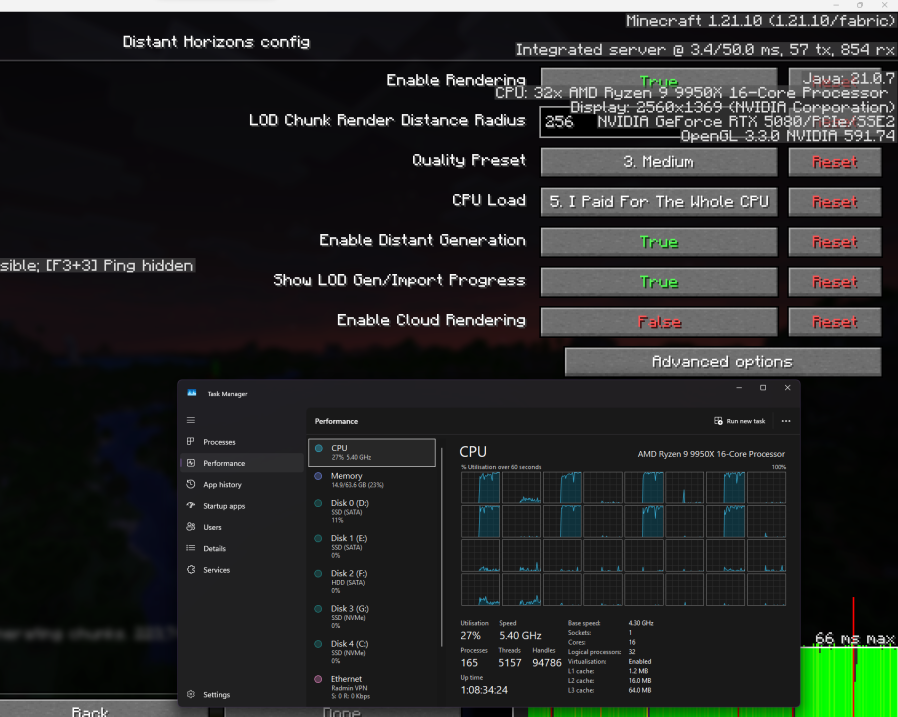Screen dimensions: 898x717
Task: Click Run new task button
Action: (740, 421)
